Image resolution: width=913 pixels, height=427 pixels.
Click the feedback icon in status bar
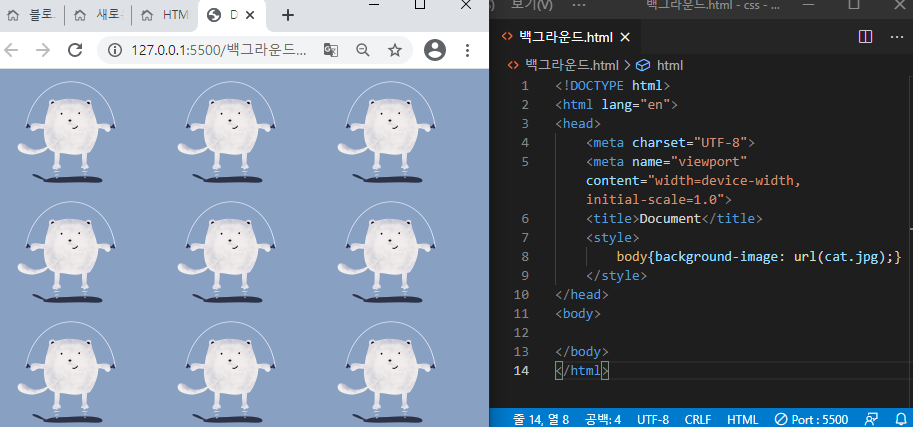click(872, 419)
